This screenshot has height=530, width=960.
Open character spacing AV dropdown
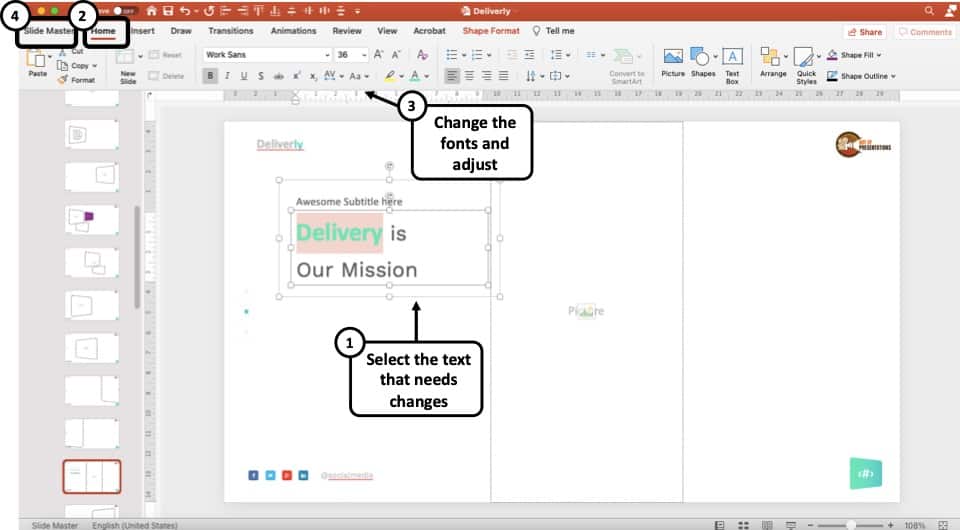(x=334, y=76)
